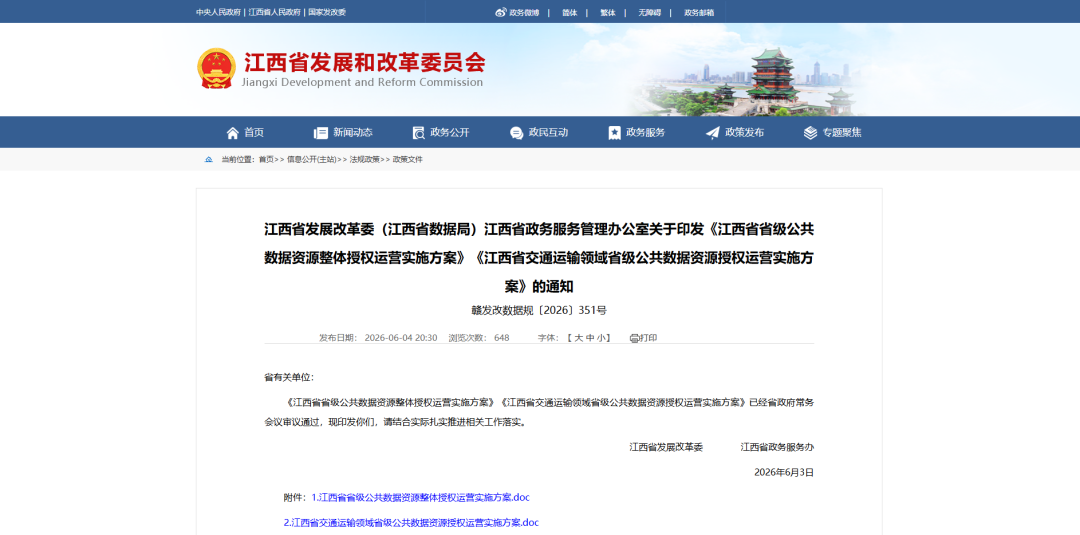Open the 无障碍 accessibility mode

click(x=650, y=12)
